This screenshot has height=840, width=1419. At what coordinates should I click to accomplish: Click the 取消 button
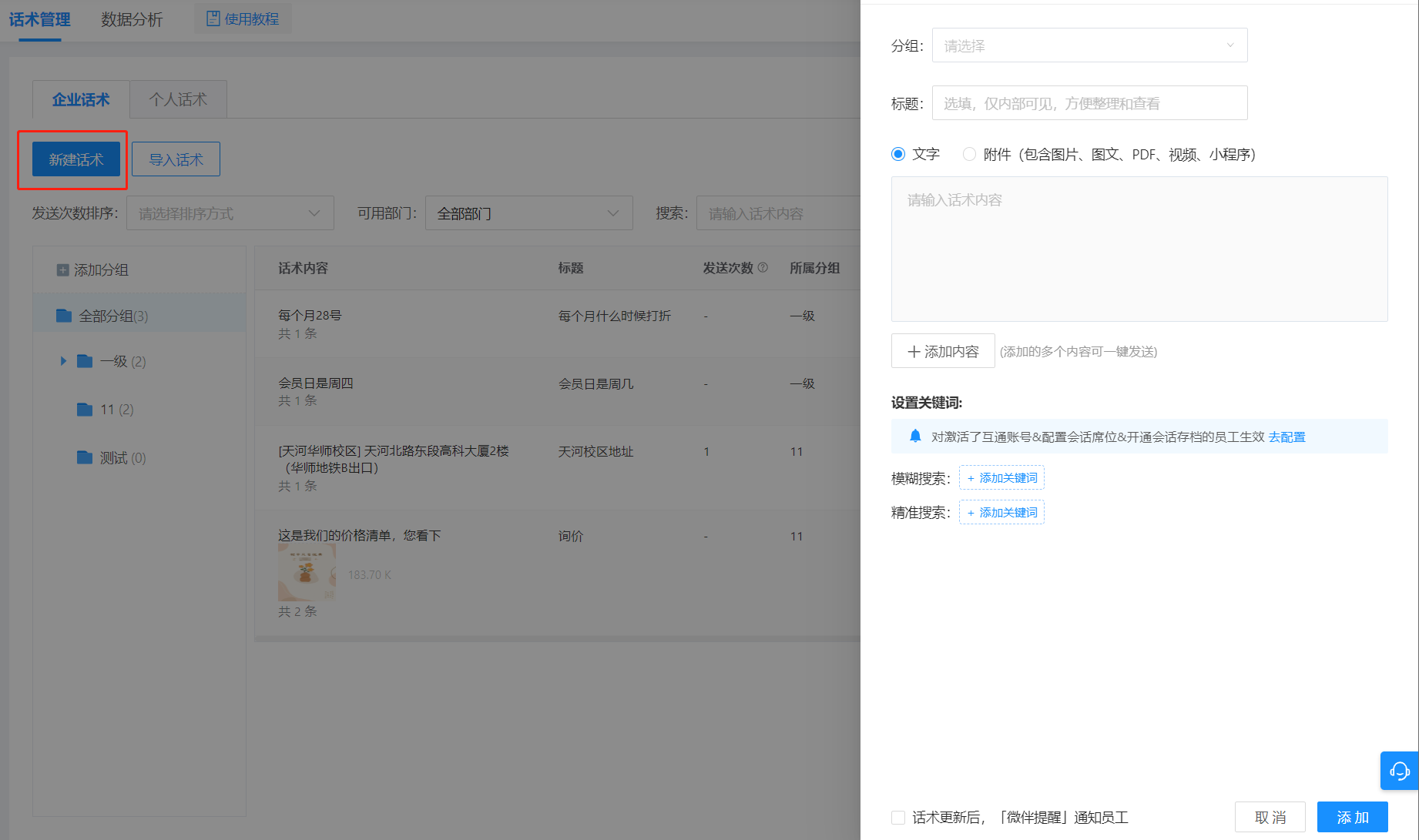[1270, 817]
